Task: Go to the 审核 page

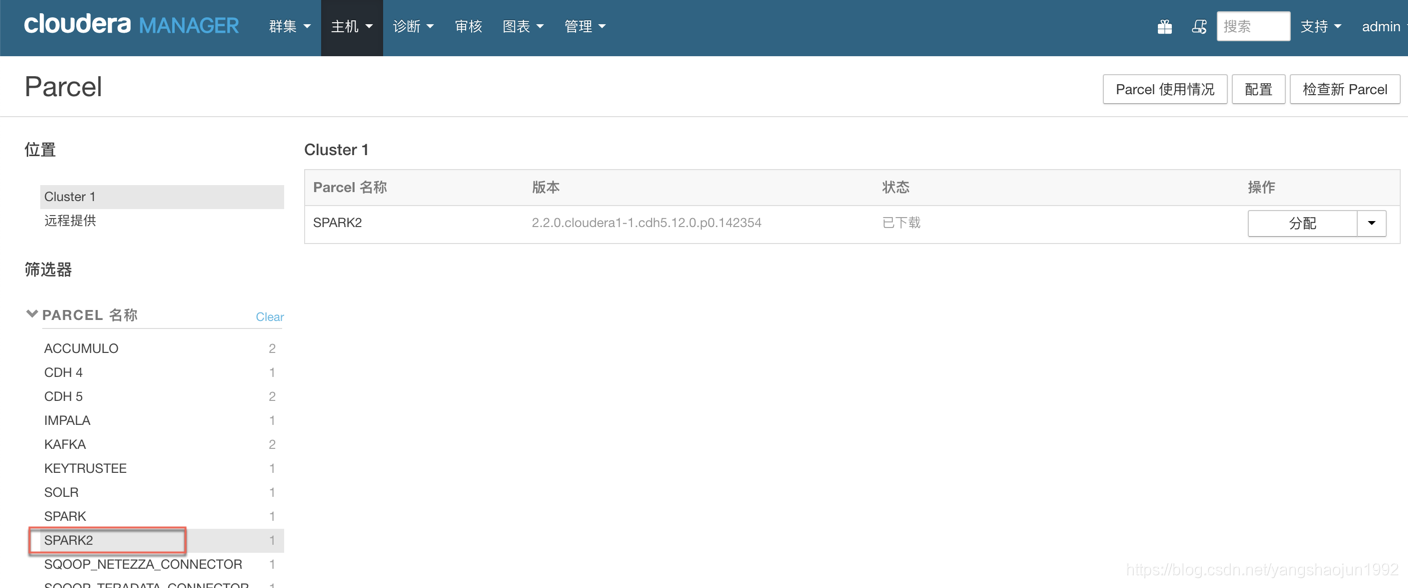Action: [x=468, y=27]
